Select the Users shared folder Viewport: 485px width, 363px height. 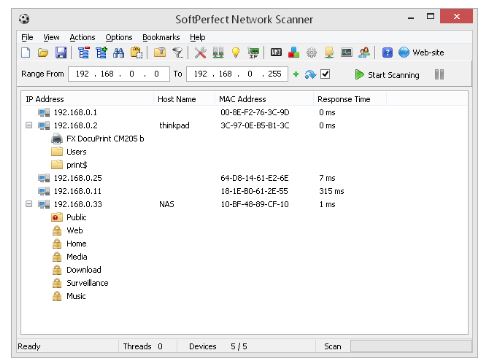tap(69, 152)
